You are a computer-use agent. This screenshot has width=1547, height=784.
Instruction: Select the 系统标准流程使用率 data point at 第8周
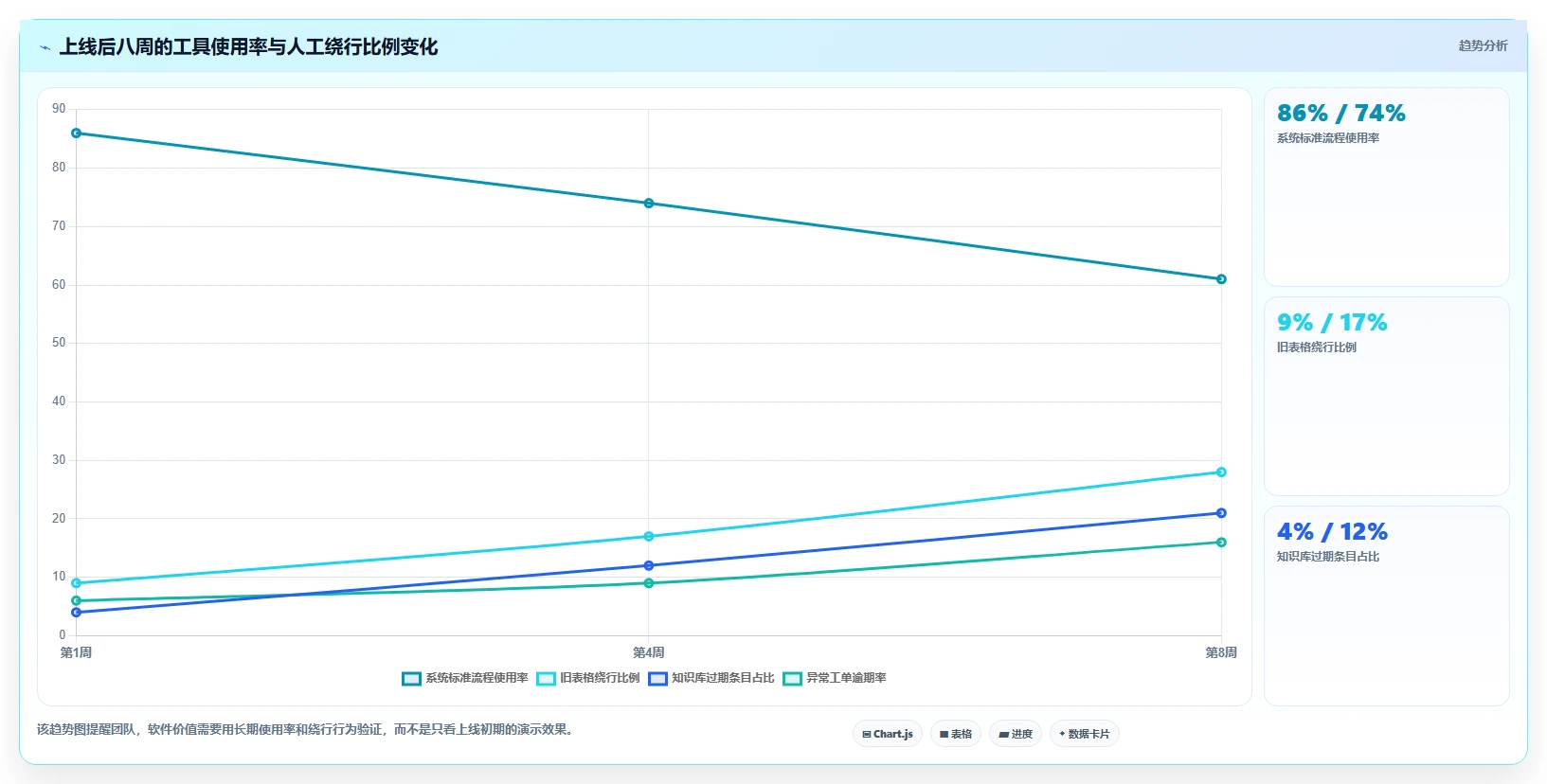(1221, 279)
